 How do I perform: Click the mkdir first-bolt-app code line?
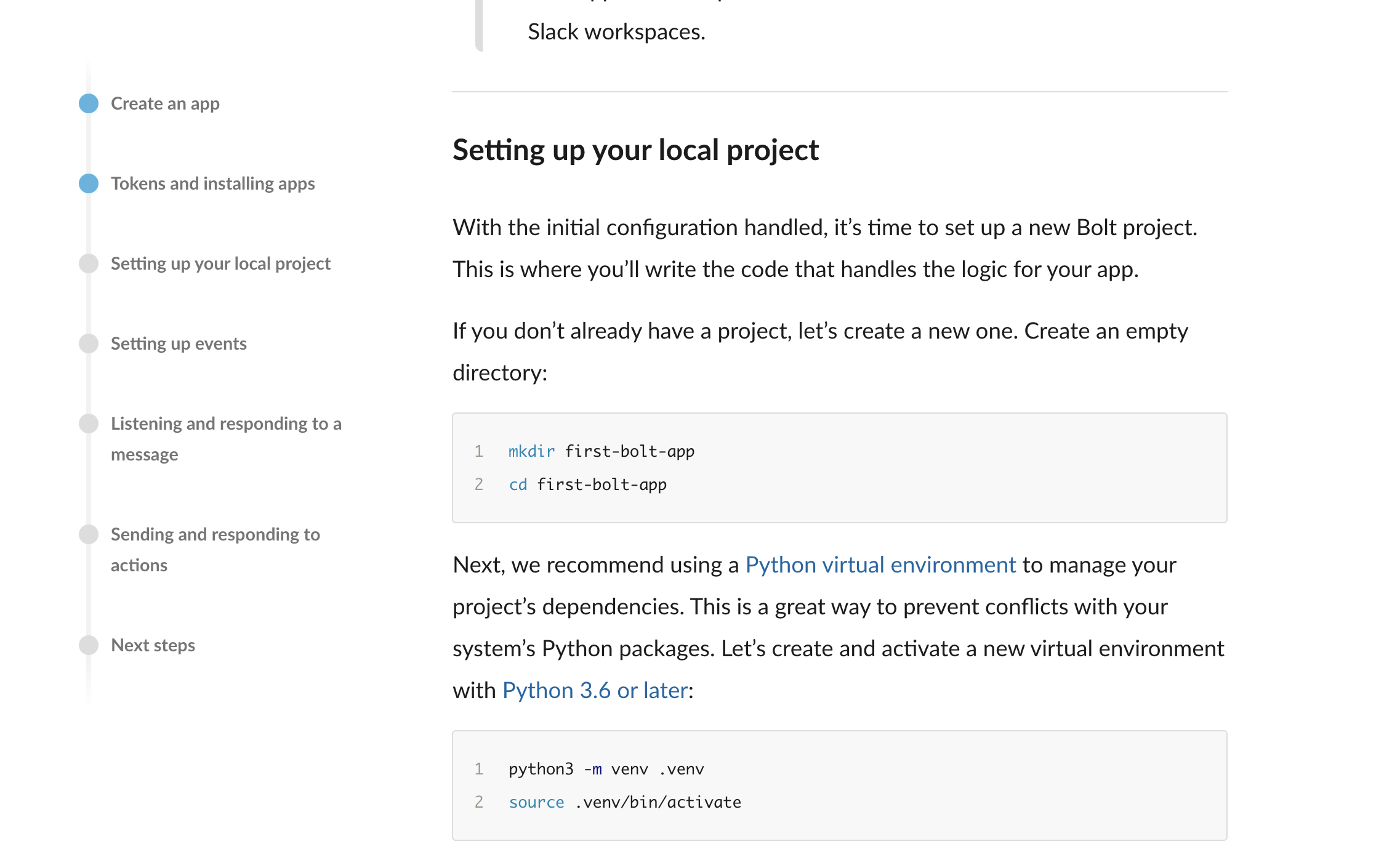[601, 451]
